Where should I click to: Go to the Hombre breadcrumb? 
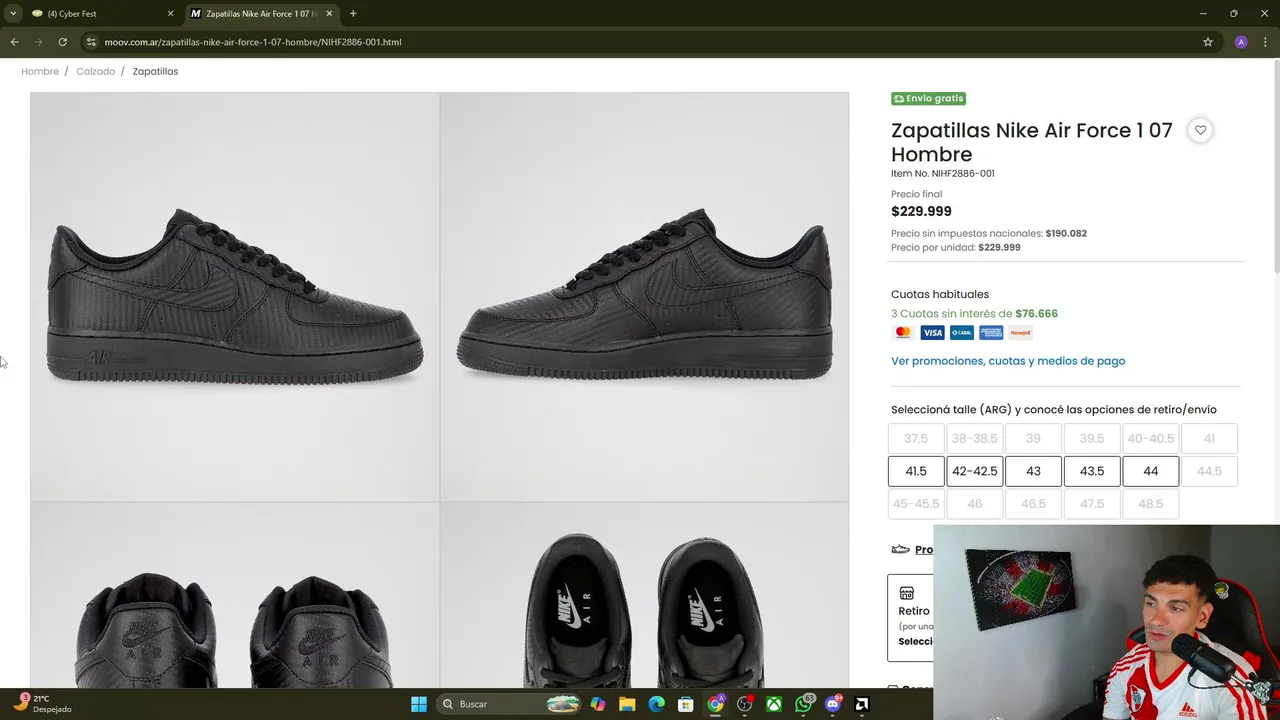[x=40, y=71]
